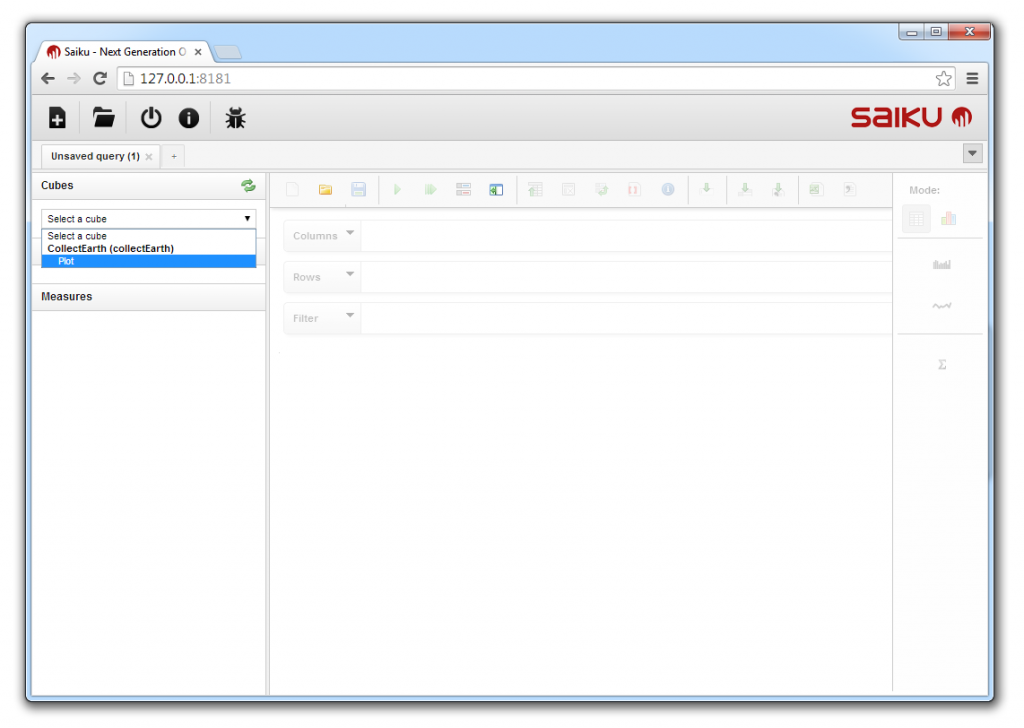The image size is (1024, 728).
Task: Expand the Rows axis dropdown arrow
Action: [350, 274]
